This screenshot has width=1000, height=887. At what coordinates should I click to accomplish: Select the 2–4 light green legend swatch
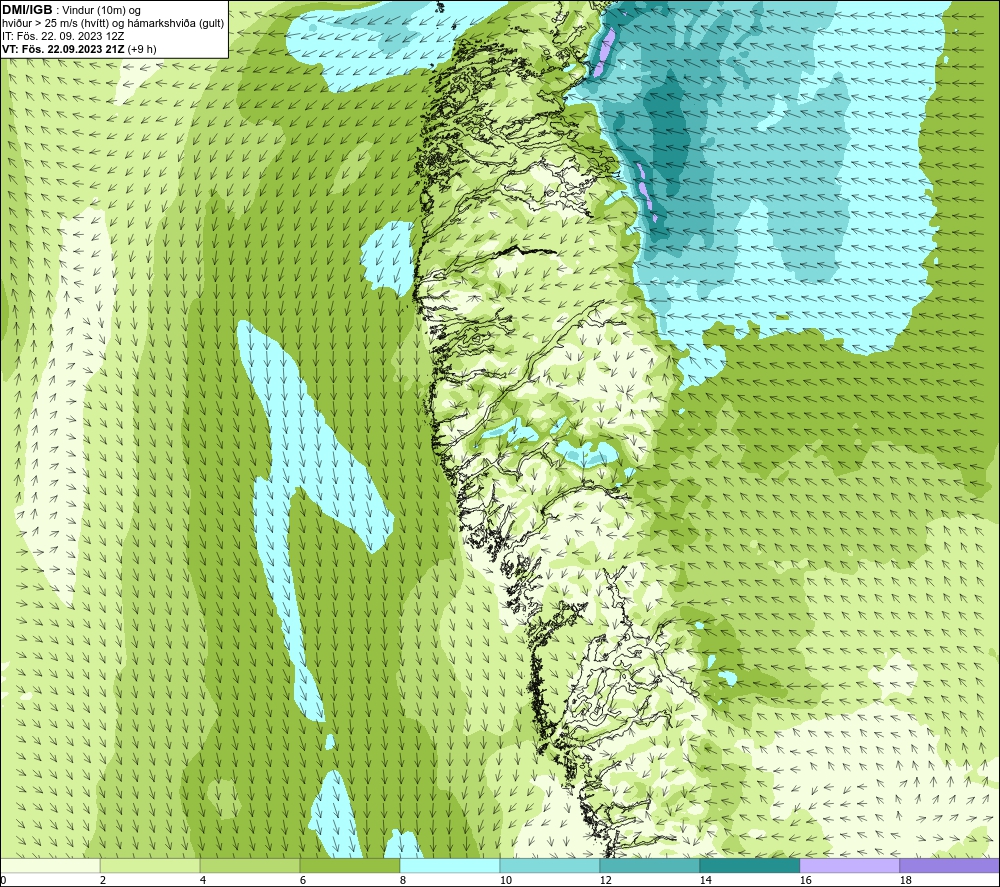pyautogui.click(x=150, y=865)
